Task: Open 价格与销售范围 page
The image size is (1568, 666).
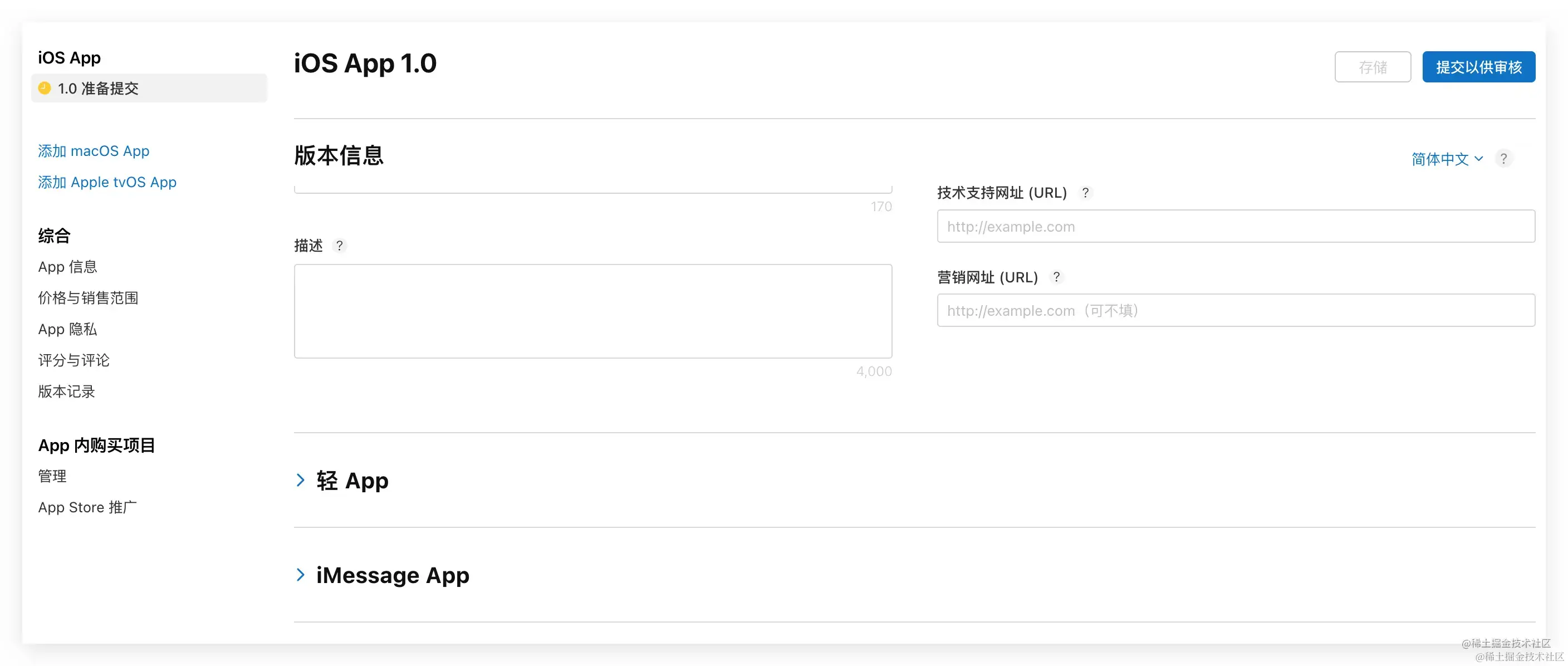Action: click(89, 298)
